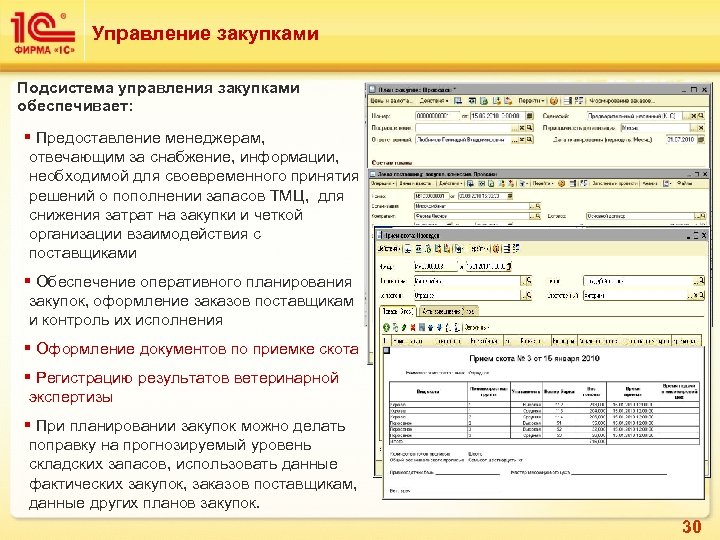Open calendar beside Заказ поставщику document date
This screenshot has height=540, width=720.
[x=510, y=196]
